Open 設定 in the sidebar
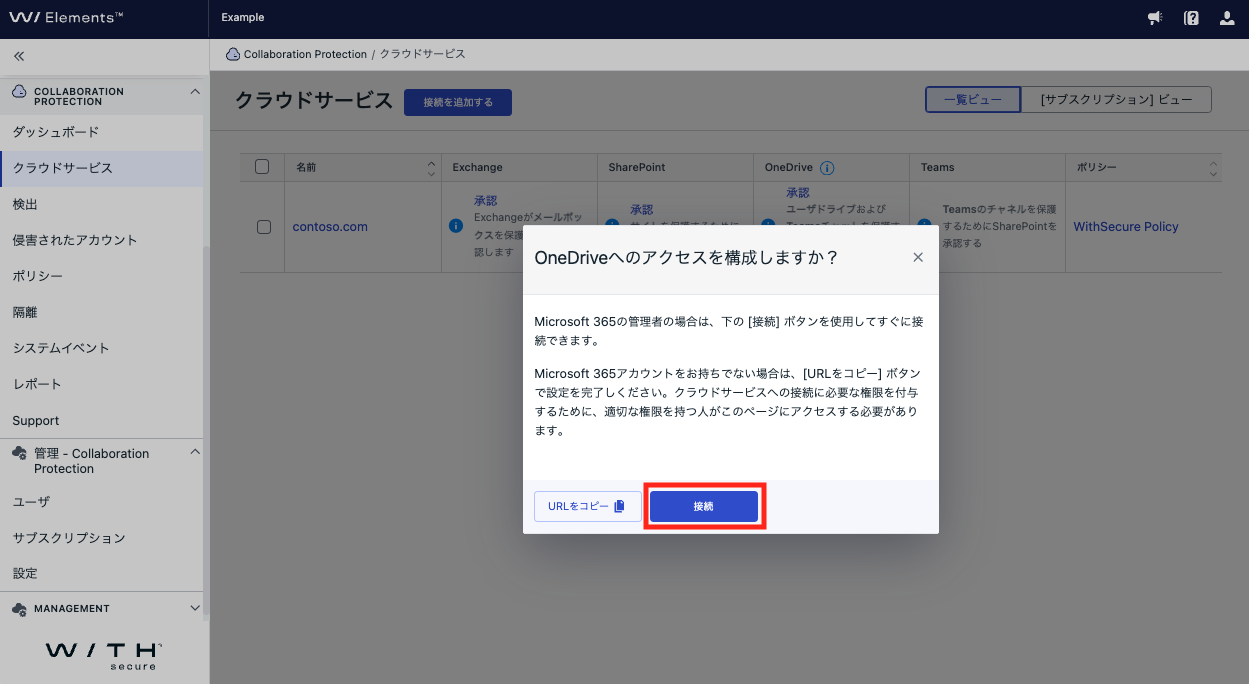Screen dimensions: 1249x684 tap(101, 574)
